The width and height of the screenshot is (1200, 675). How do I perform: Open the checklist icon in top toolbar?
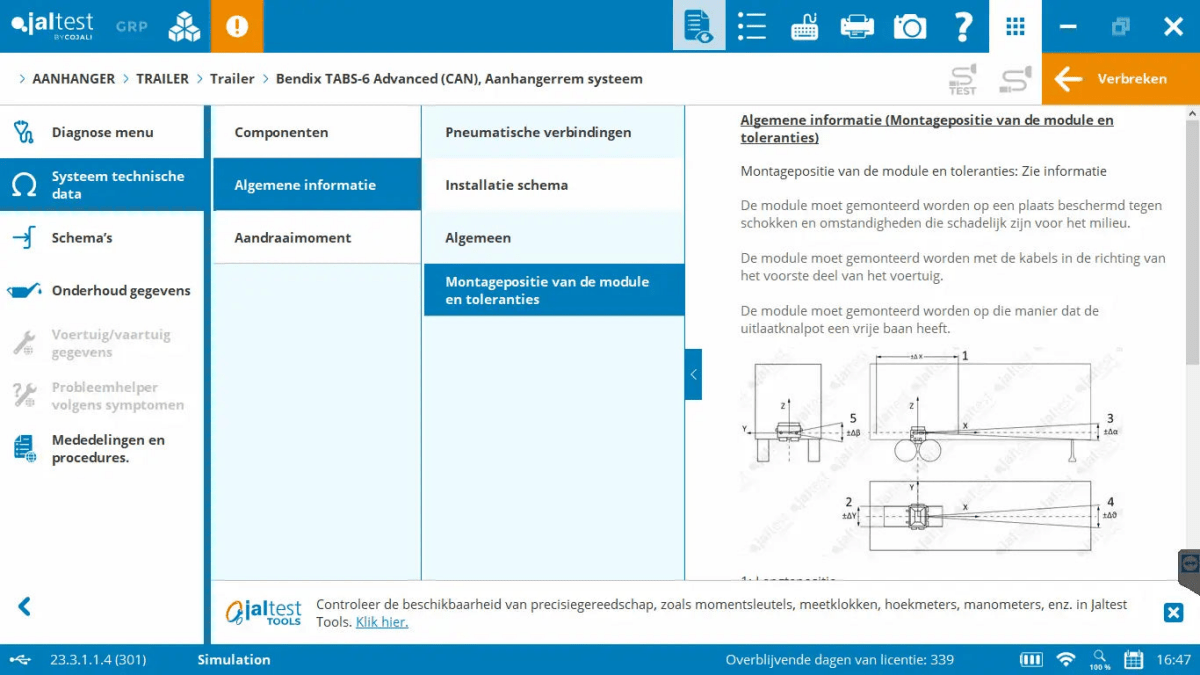coord(751,26)
